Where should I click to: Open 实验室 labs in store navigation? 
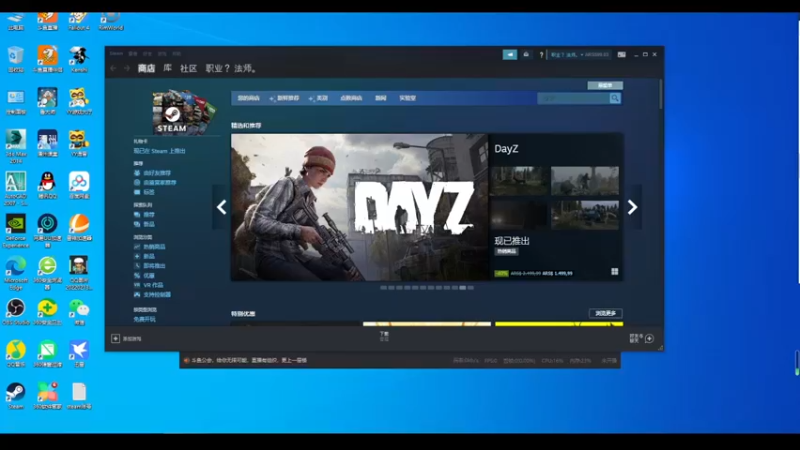[407, 98]
